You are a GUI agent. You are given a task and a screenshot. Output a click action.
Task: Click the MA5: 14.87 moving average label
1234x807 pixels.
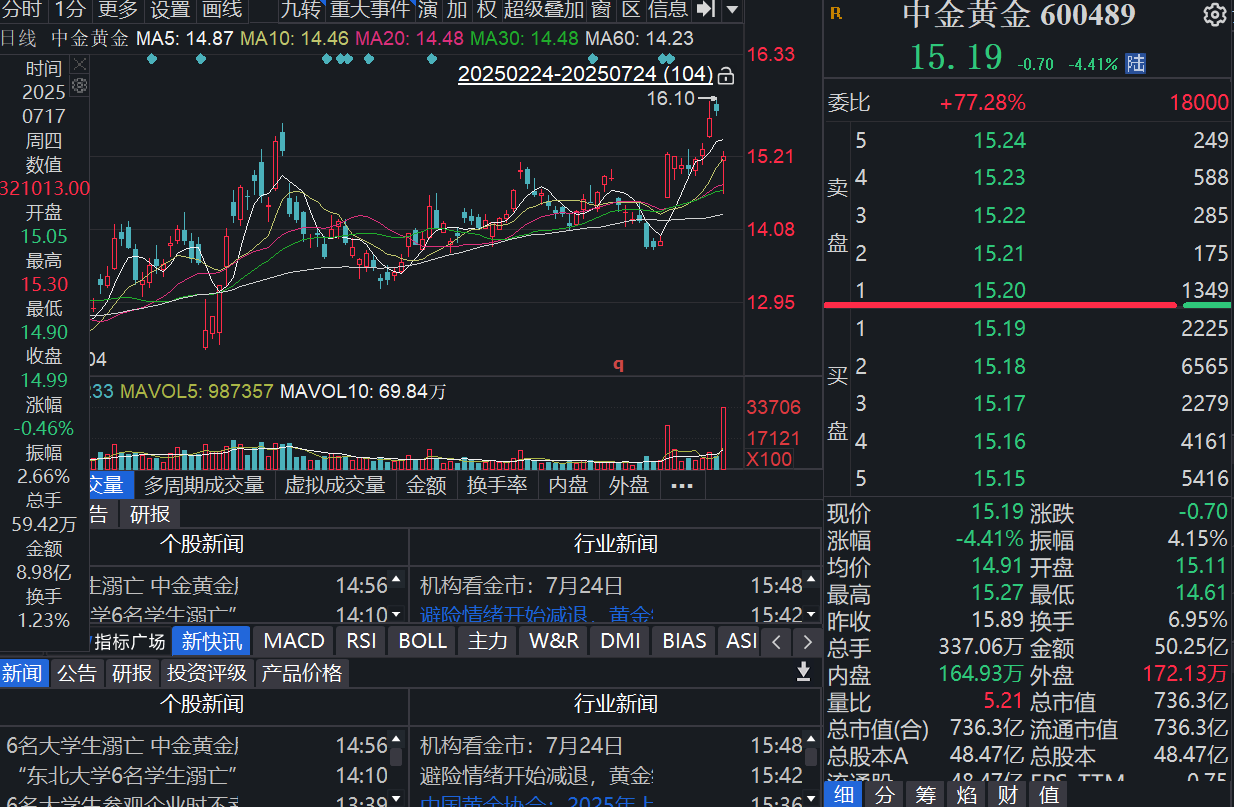pyautogui.click(x=185, y=39)
